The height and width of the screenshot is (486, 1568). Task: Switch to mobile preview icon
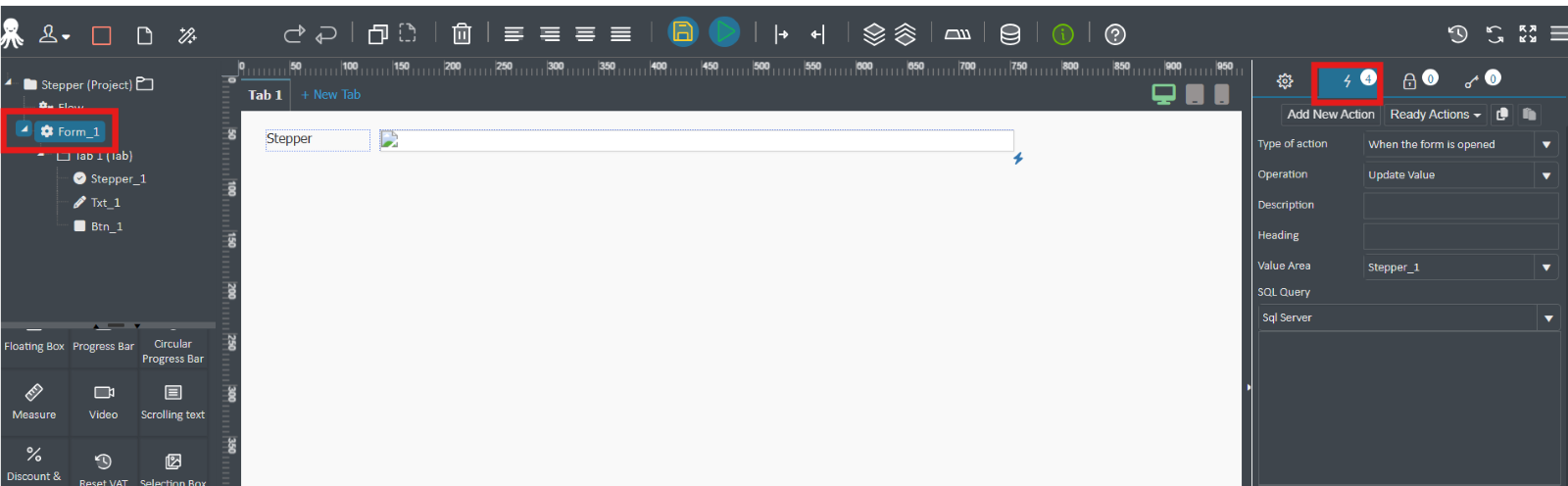pyautogui.click(x=1222, y=94)
